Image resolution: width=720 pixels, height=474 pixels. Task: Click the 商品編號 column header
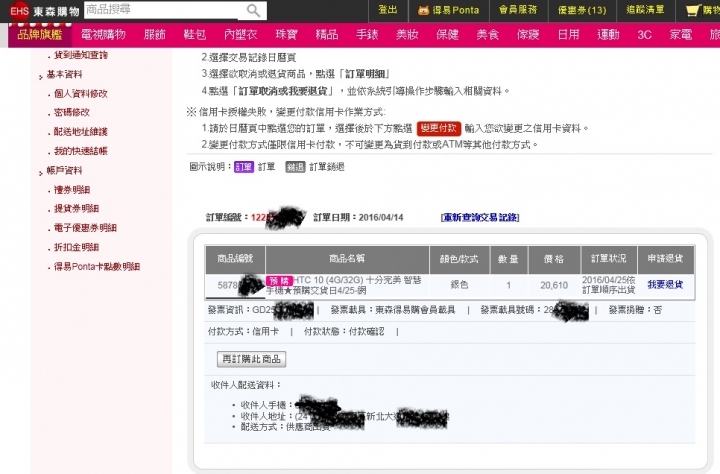pyautogui.click(x=235, y=259)
